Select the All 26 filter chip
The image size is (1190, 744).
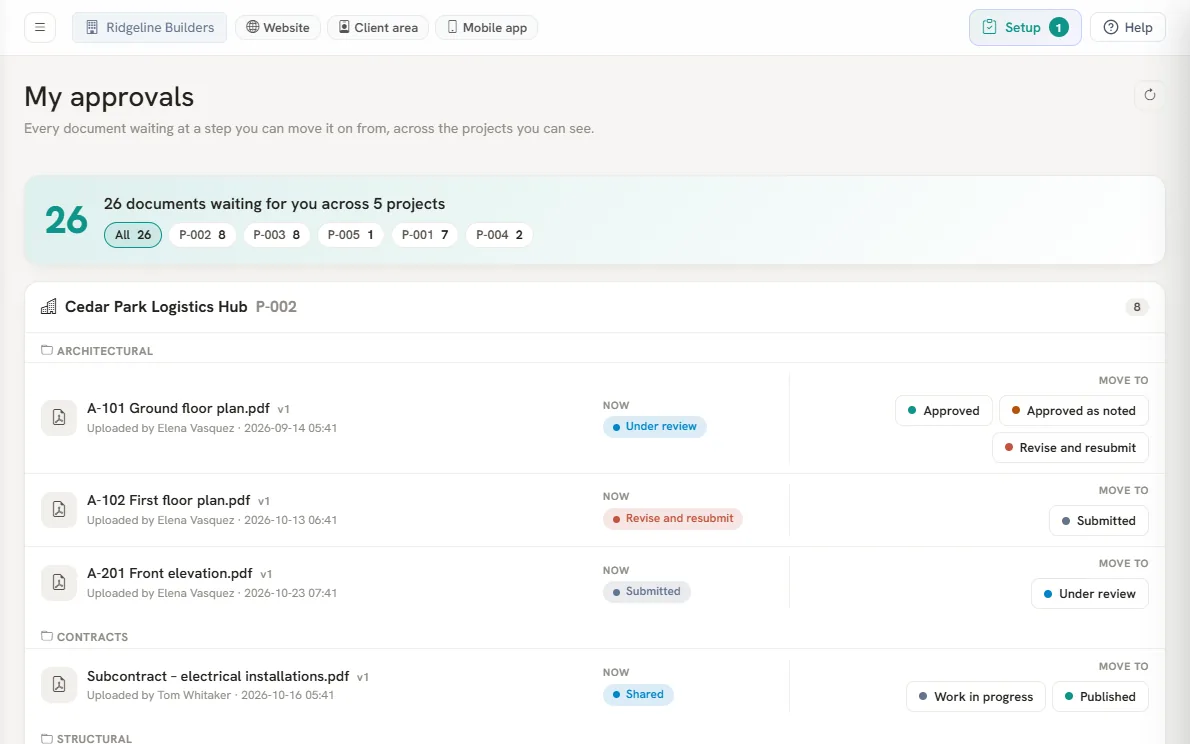[x=133, y=235]
